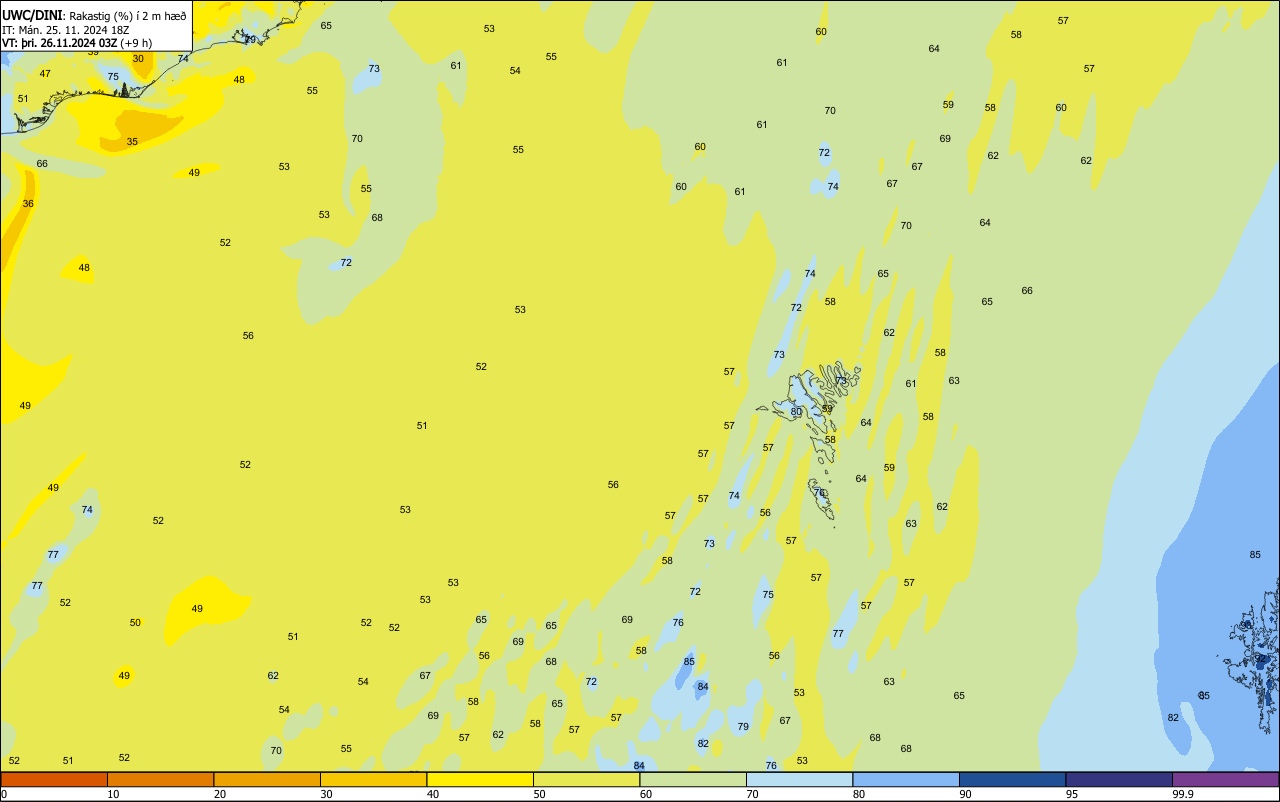Click the bright yellow 40–50 legend segment
The image size is (1280, 802).
pyautogui.click(x=480, y=779)
